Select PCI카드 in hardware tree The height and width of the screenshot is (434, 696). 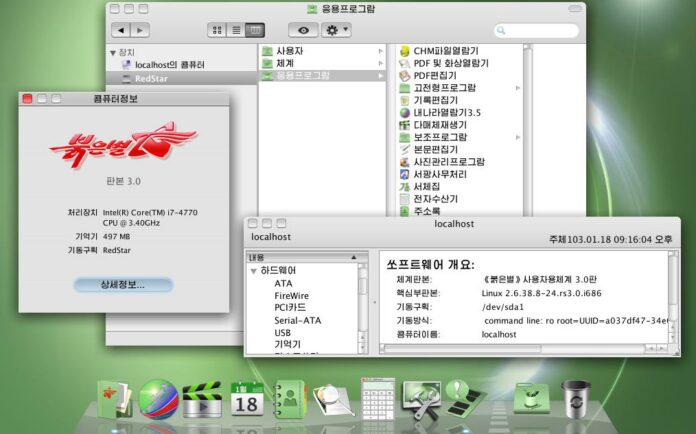[290, 308]
